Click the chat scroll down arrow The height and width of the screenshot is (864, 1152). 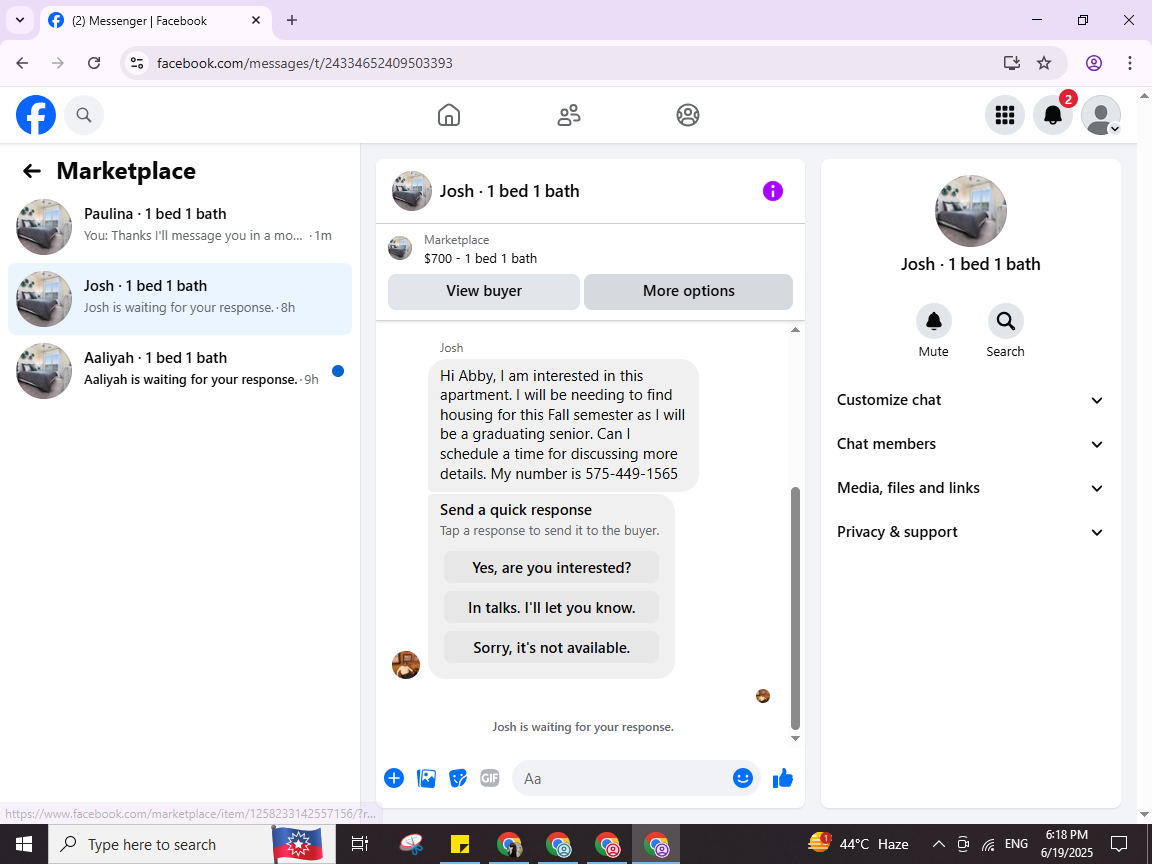point(795,738)
